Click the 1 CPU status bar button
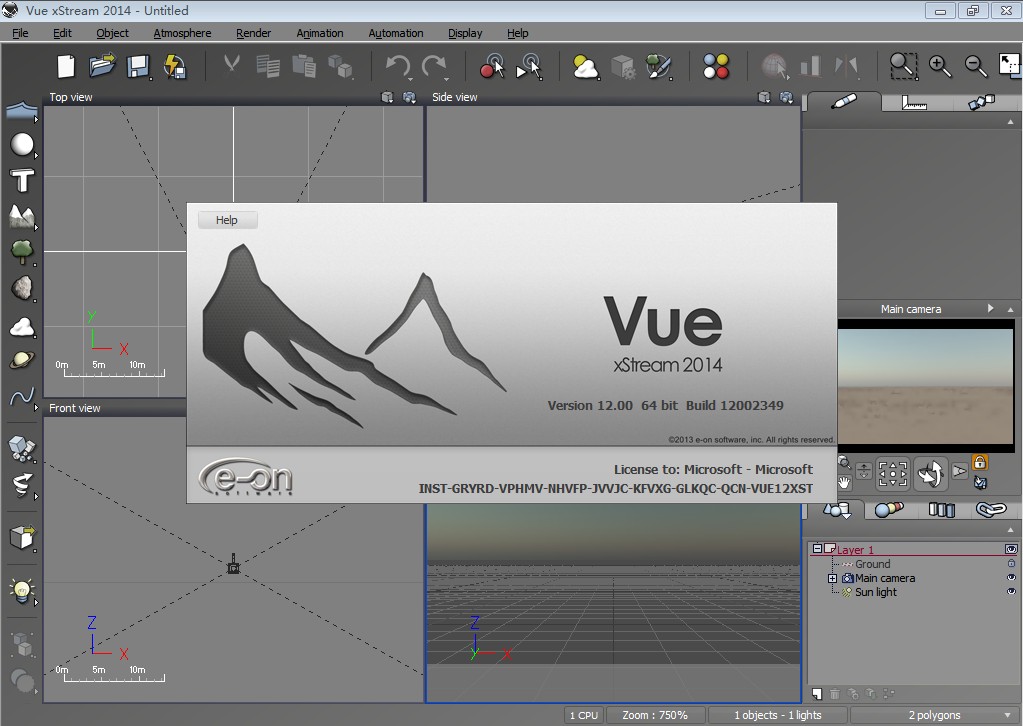The image size is (1023, 726). 583,715
